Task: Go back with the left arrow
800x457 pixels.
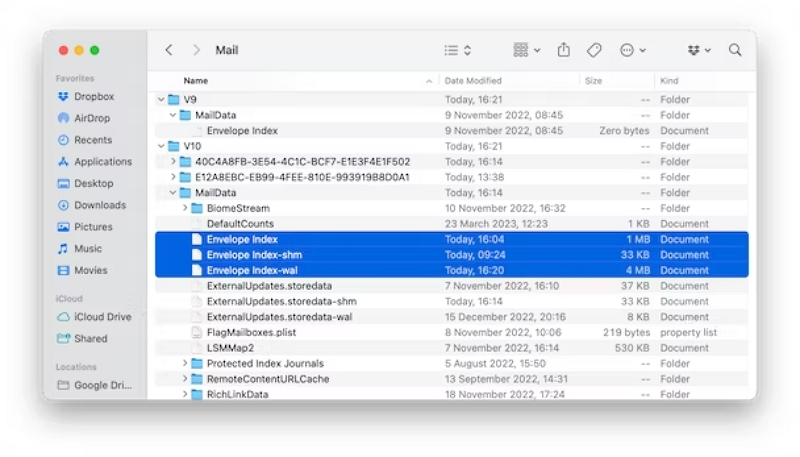Action: 169,50
